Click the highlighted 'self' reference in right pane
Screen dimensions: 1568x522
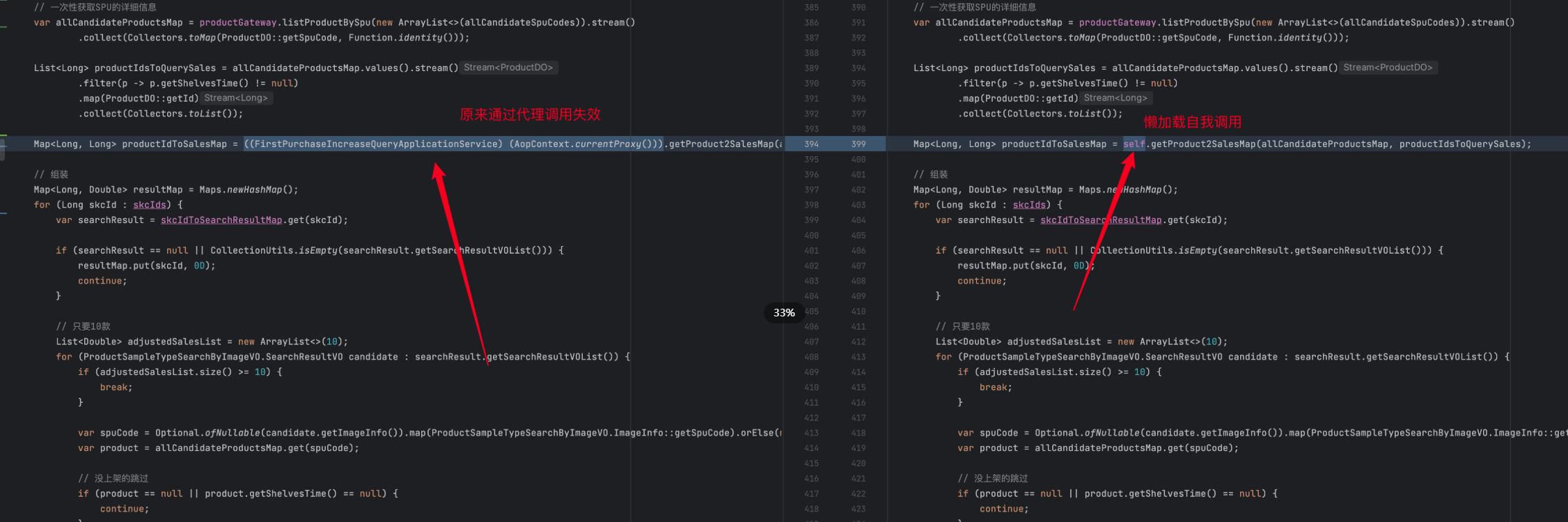pos(1134,144)
